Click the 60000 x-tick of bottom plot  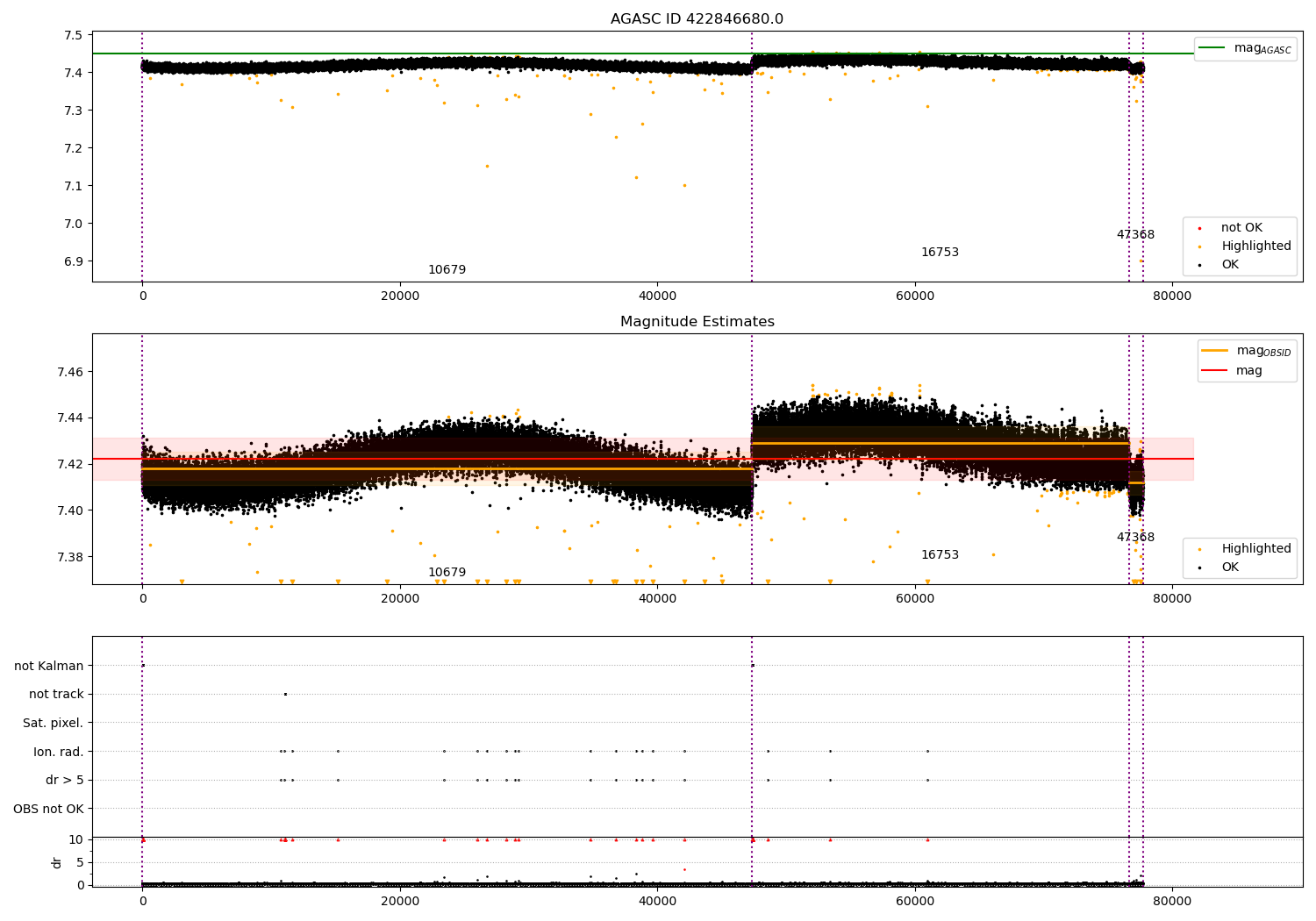915,901
